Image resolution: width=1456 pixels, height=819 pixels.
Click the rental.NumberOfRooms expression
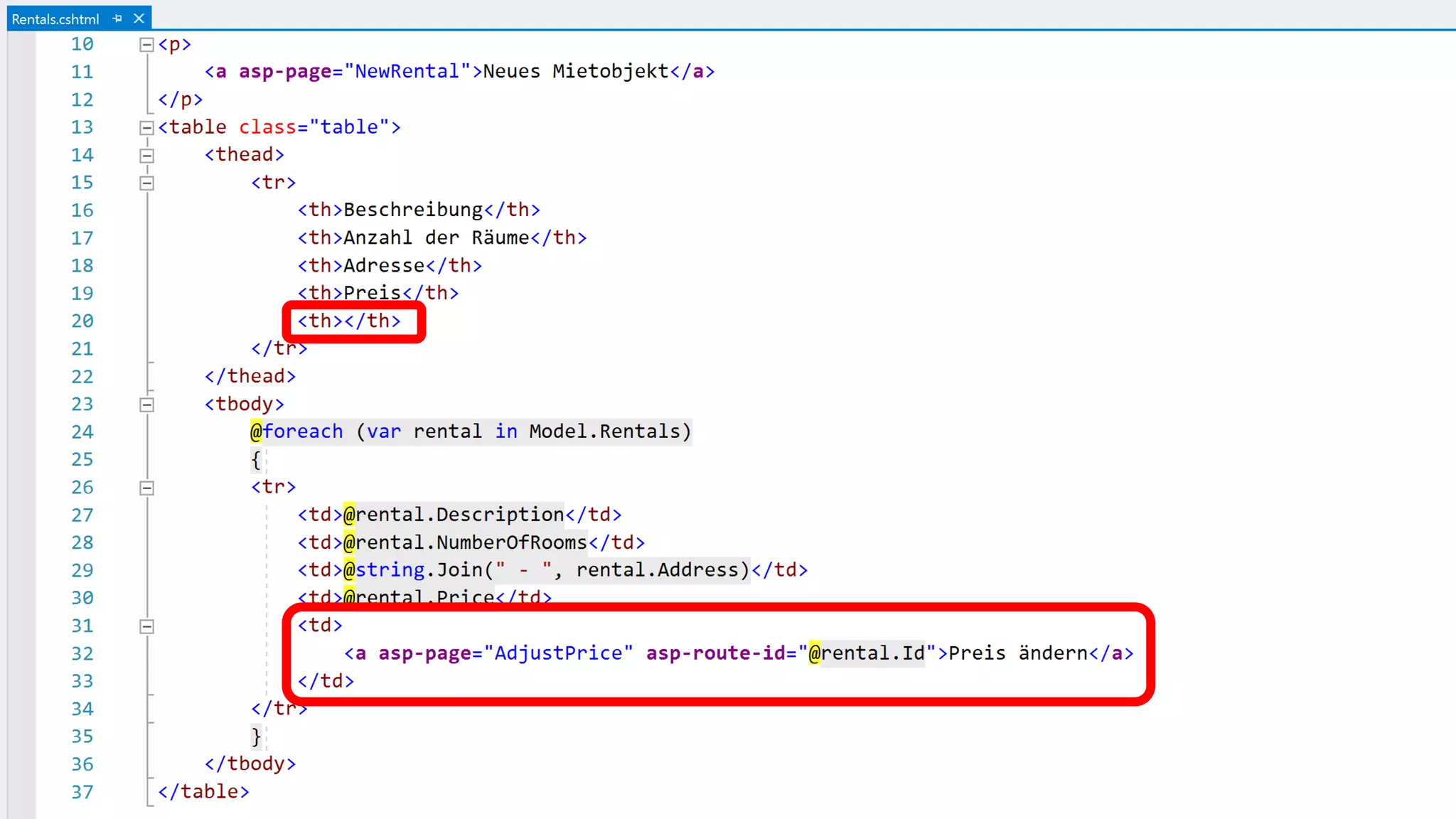tap(471, 543)
